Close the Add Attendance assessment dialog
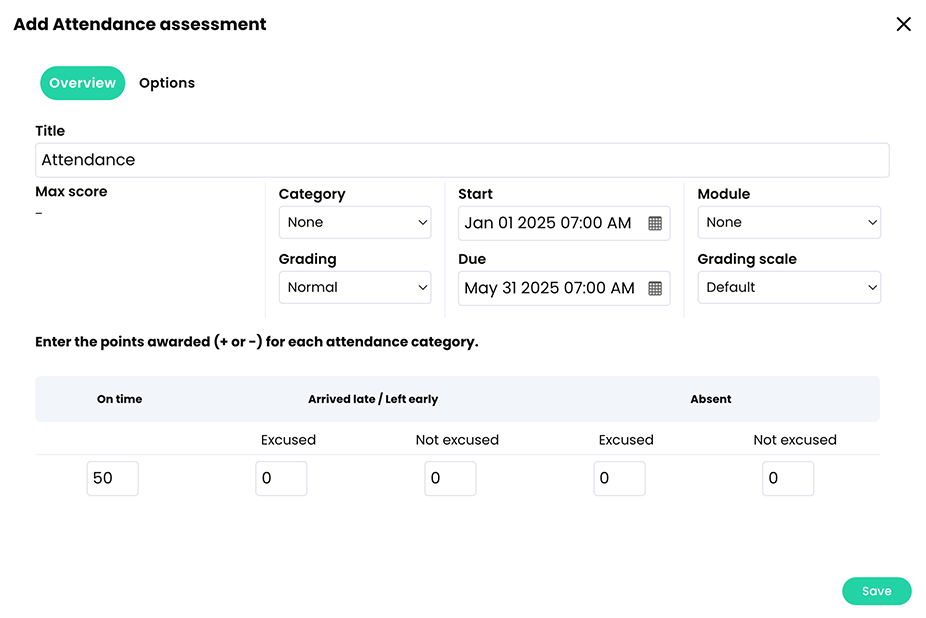Screen dimensions: 926x618 [x=903, y=24]
